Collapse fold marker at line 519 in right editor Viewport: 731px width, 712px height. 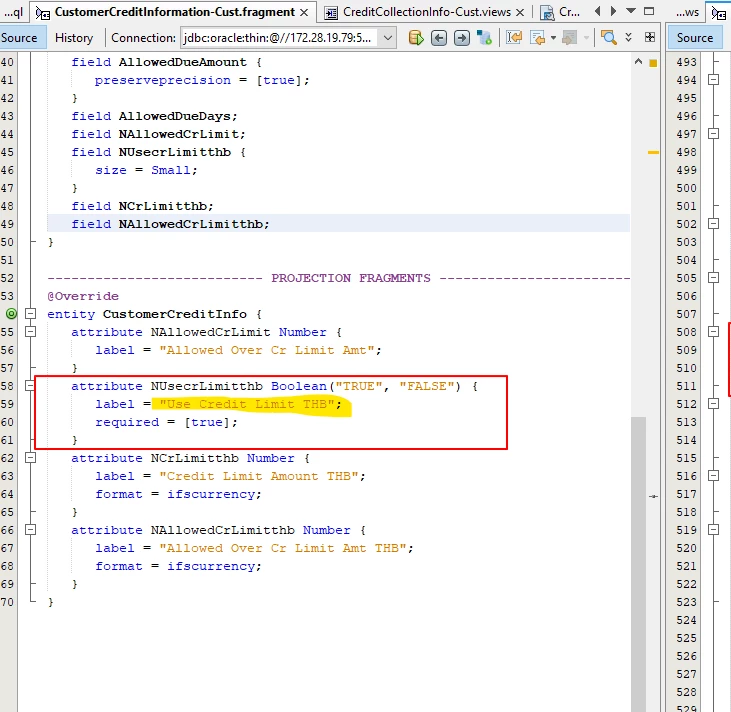(x=713, y=530)
